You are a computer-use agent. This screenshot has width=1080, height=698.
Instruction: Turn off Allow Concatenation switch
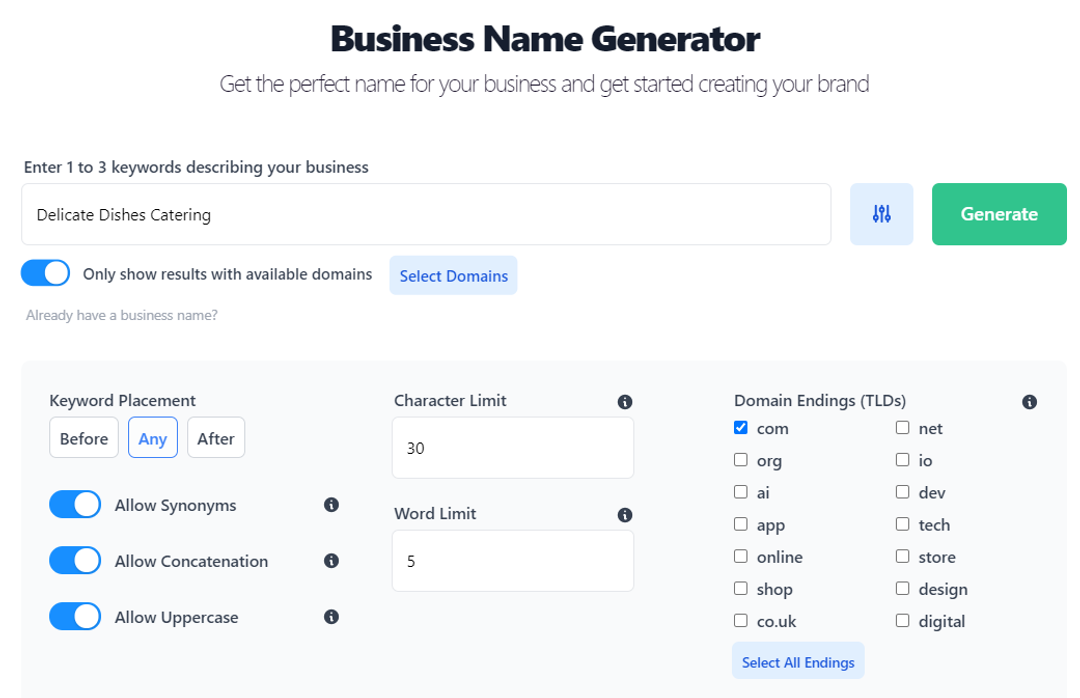(75, 560)
